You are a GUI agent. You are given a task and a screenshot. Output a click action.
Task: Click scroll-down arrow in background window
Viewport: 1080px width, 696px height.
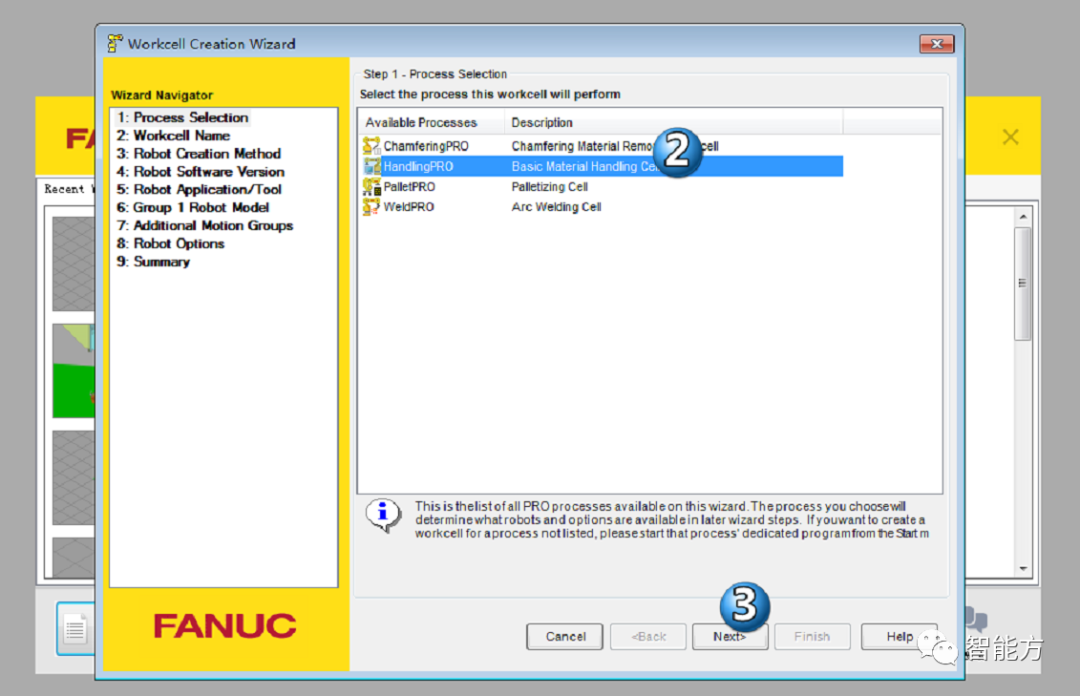(x=1023, y=569)
